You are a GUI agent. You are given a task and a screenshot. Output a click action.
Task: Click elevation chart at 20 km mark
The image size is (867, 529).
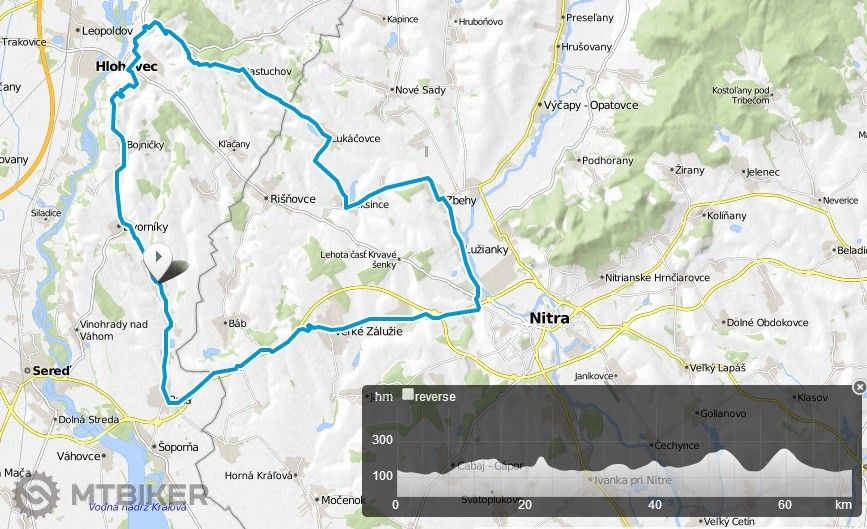click(525, 504)
